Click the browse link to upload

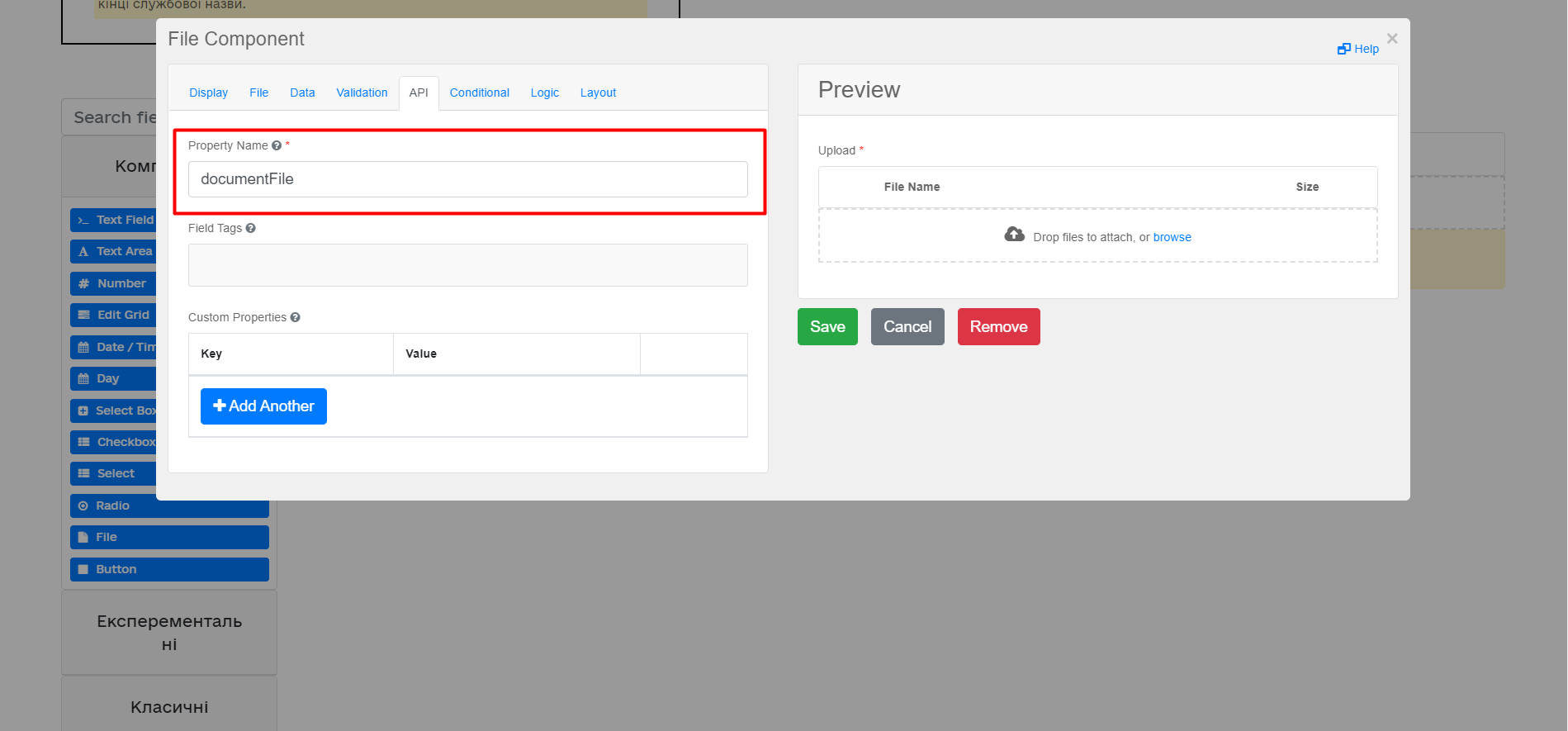(1172, 237)
